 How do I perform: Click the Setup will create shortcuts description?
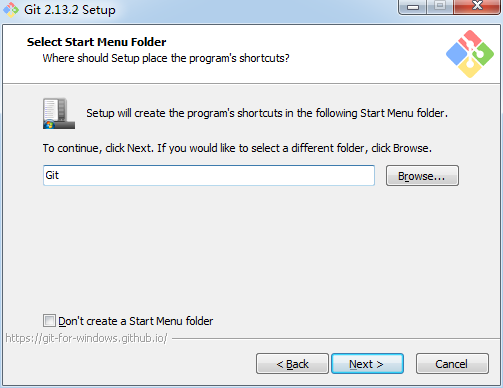(x=267, y=113)
